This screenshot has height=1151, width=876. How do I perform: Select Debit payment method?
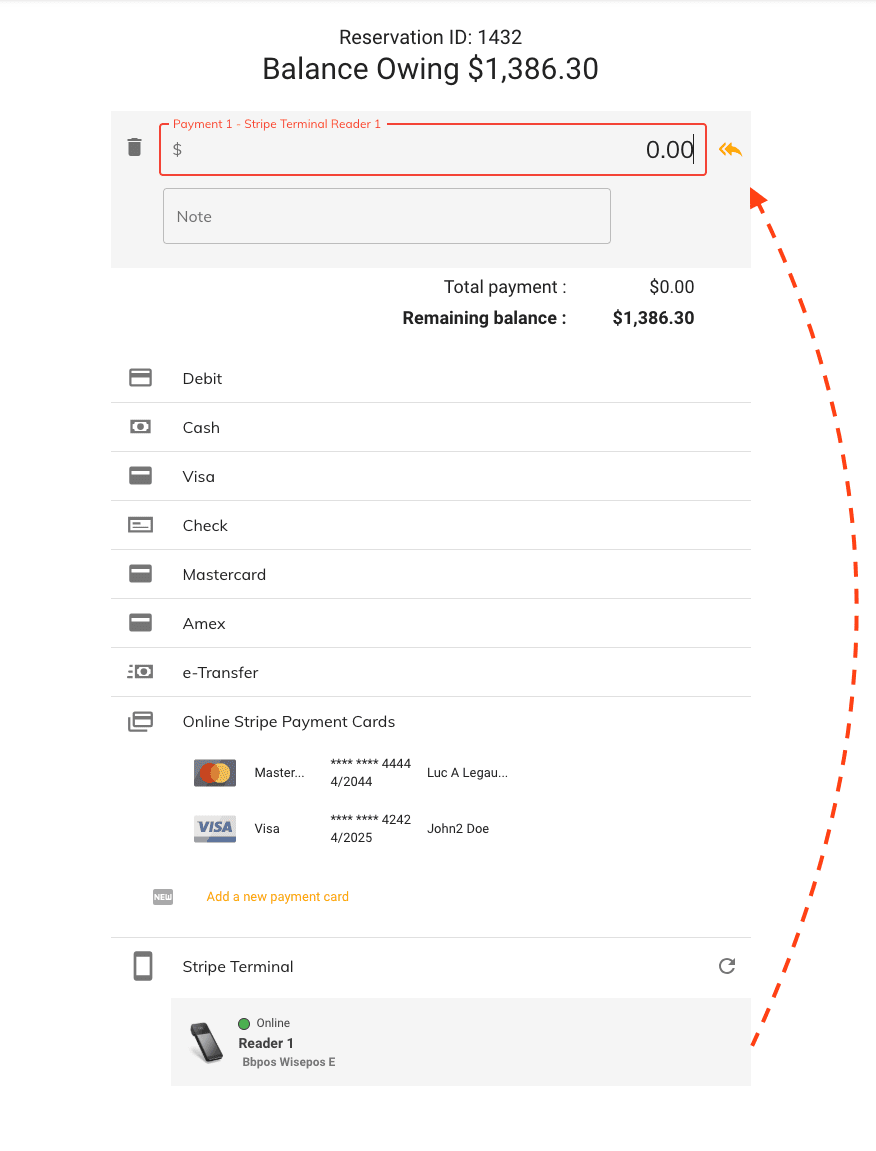click(431, 378)
